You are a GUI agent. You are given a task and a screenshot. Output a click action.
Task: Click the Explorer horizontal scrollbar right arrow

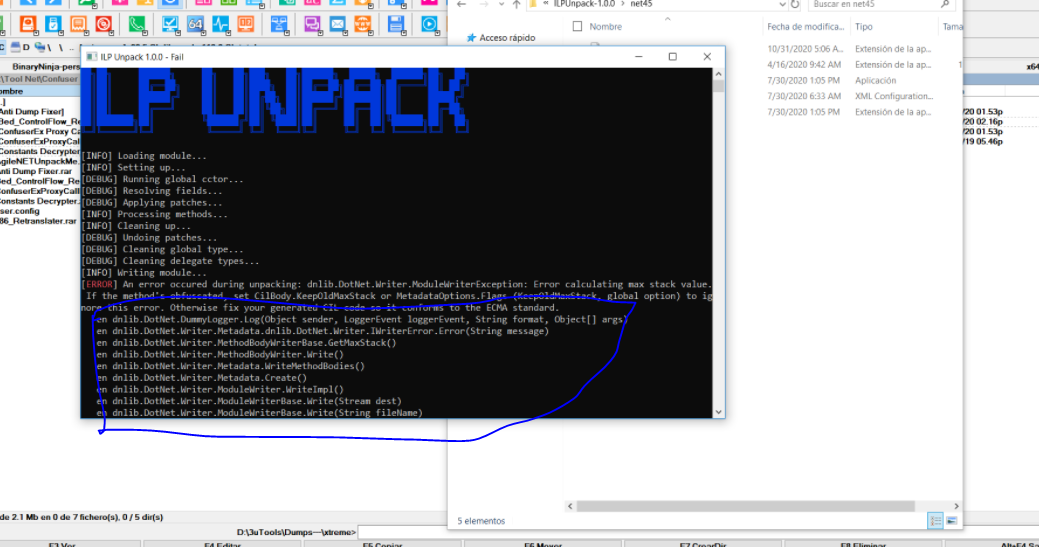point(956,506)
